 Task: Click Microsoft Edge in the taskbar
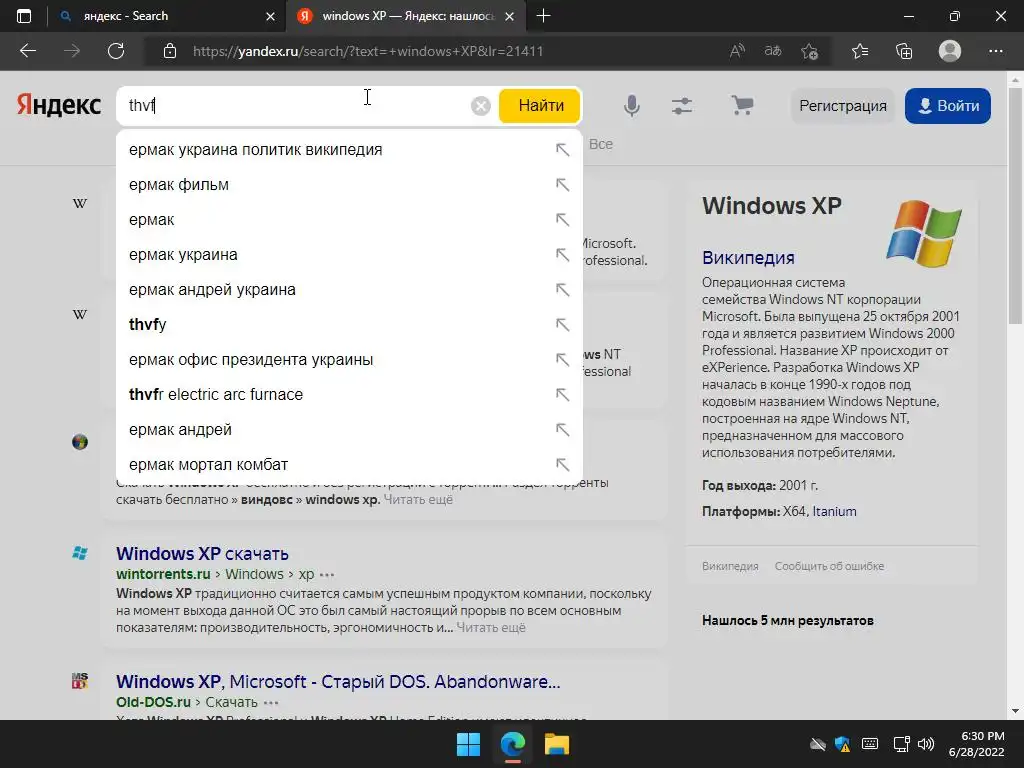coord(513,744)
